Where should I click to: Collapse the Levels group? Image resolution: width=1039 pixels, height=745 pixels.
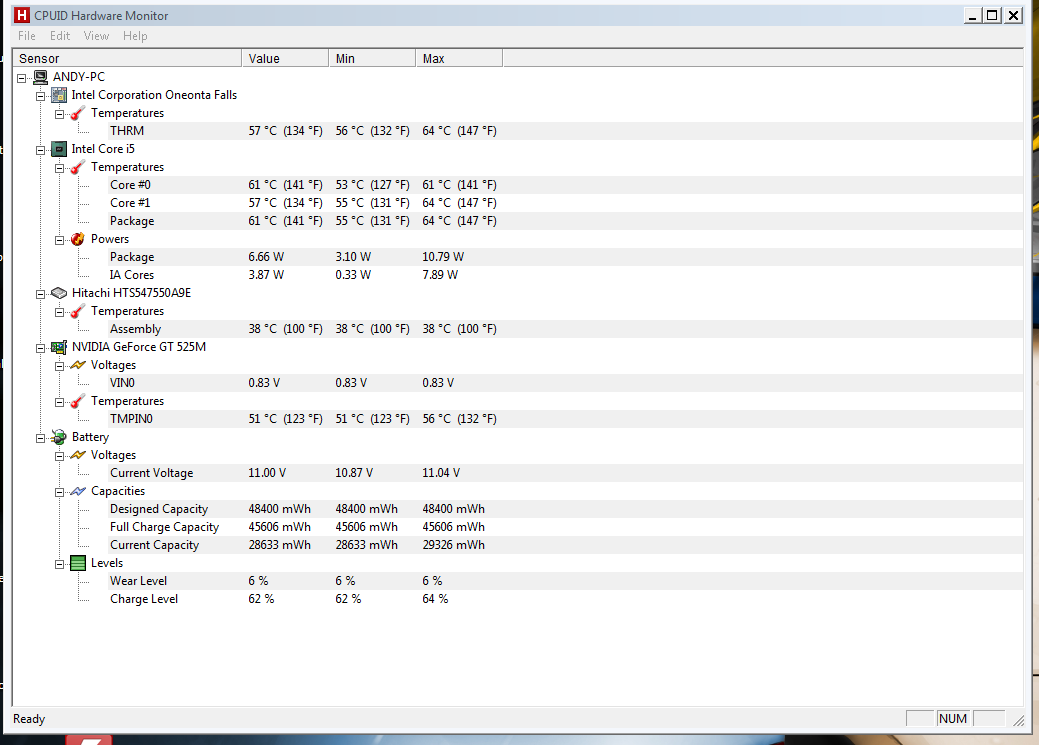point(59,564)
